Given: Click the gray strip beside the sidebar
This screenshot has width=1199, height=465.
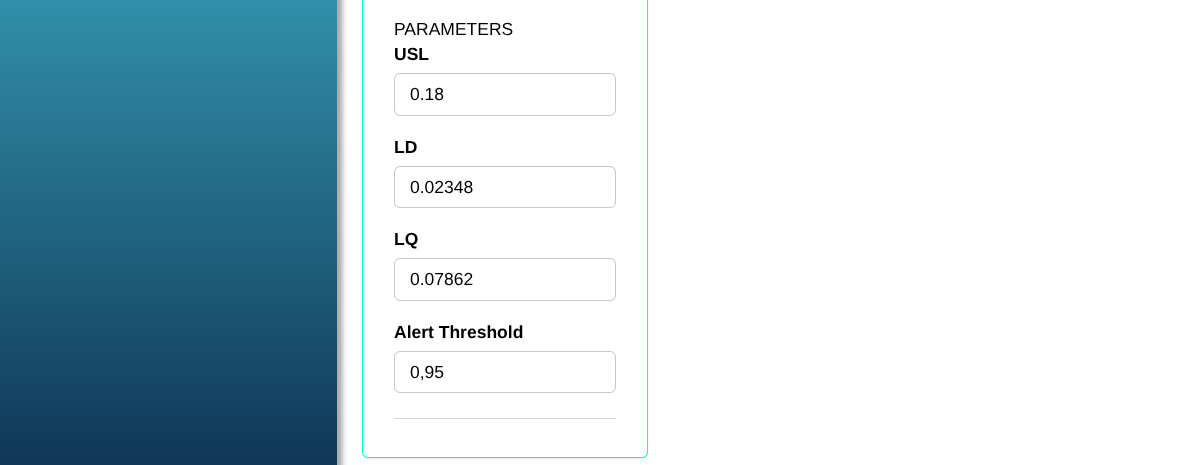Looking at the screenshot, I should point(341,232).
